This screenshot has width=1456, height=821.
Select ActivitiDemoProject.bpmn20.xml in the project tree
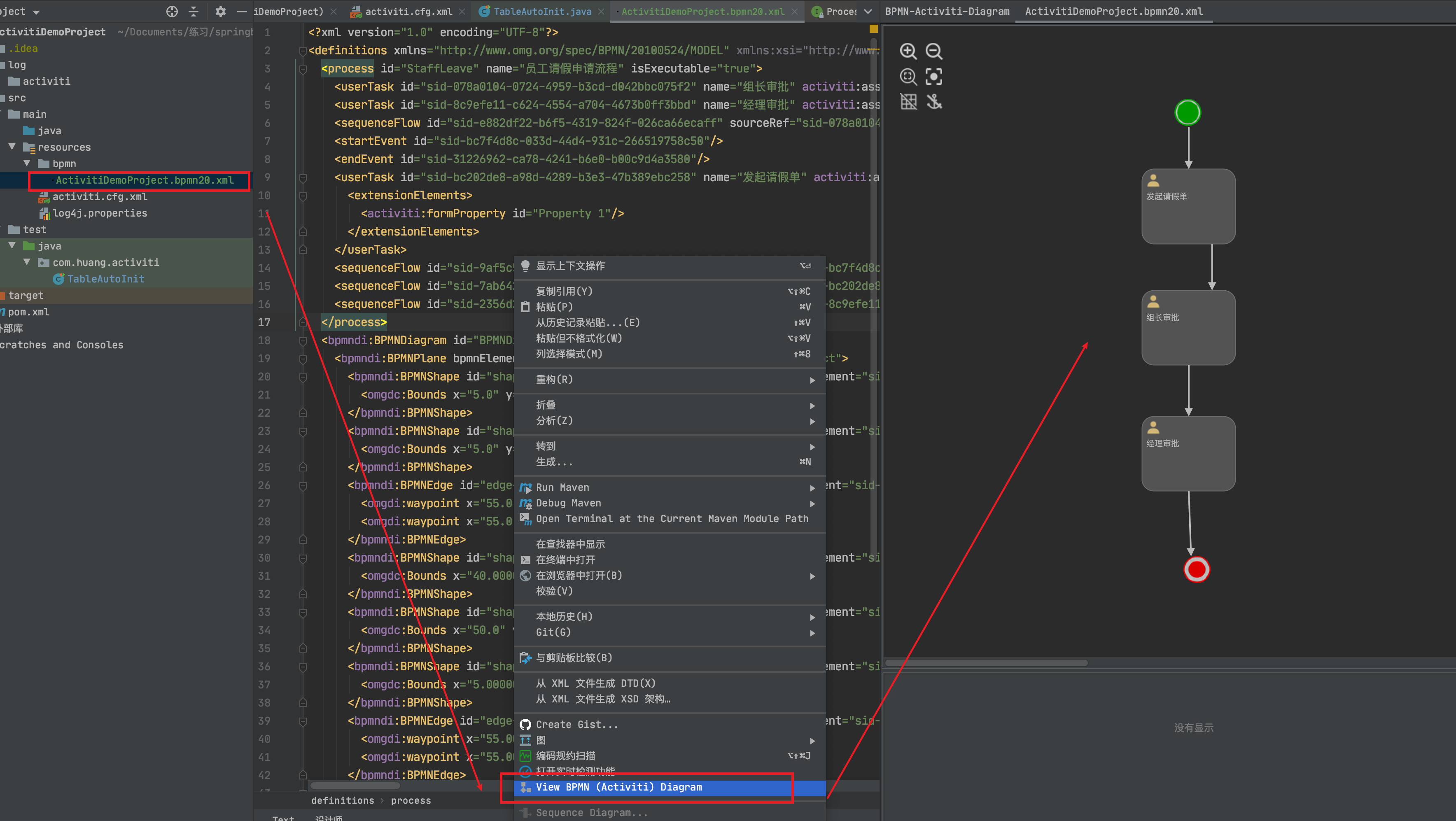coord(144,180)
